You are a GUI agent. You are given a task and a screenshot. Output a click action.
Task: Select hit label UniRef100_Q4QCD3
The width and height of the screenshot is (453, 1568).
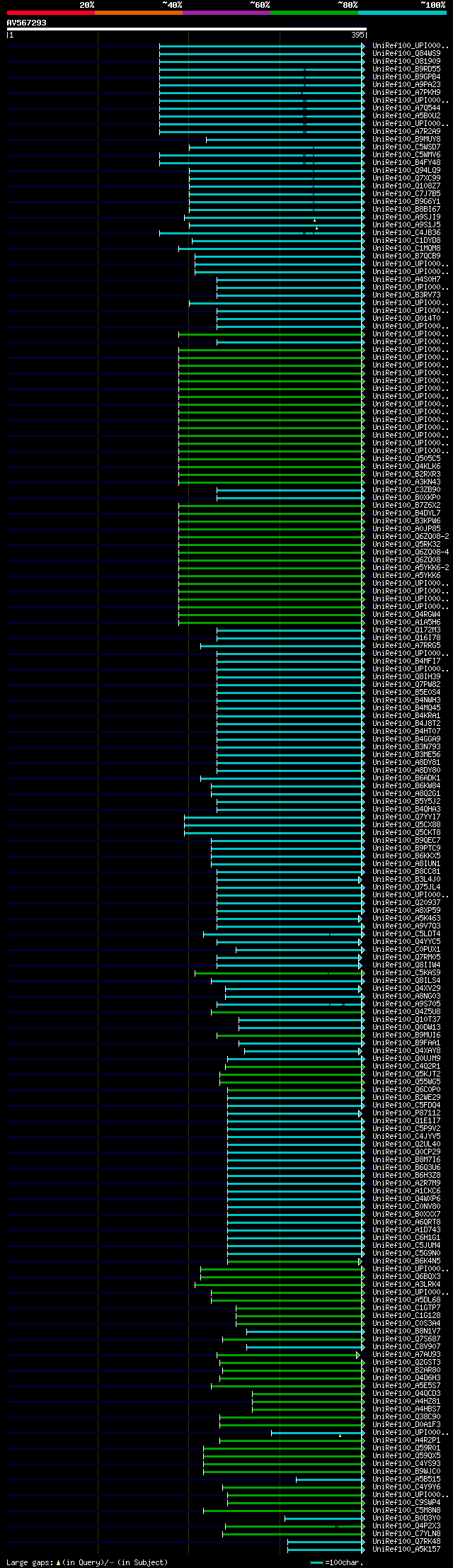(x=406, y=1393)
